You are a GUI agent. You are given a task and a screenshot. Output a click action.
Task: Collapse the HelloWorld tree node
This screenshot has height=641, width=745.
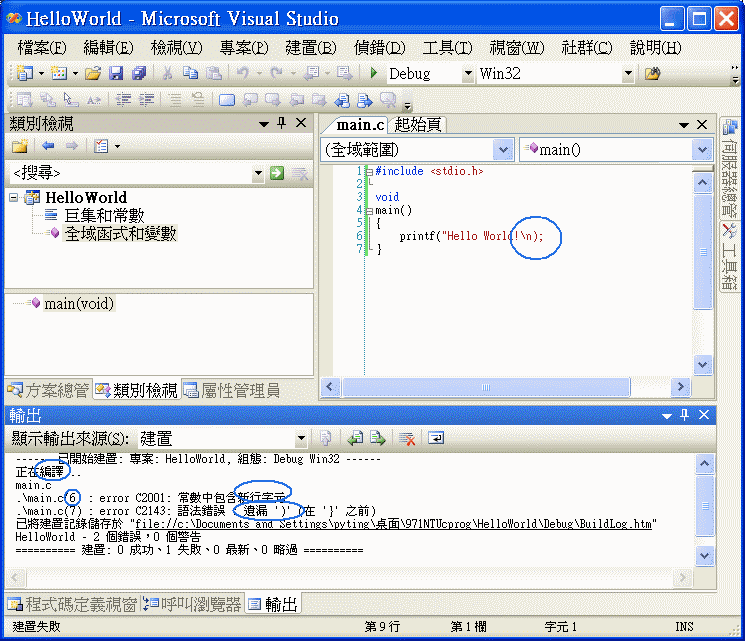pos(14,197)
